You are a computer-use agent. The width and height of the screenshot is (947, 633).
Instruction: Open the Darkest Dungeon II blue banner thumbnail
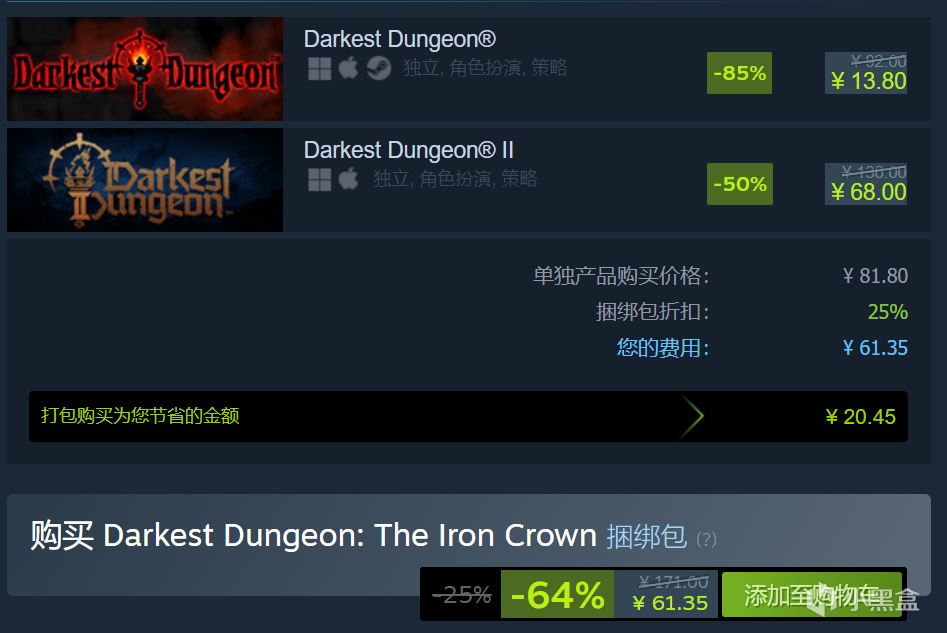pyautogui.click(x=145, y=180)
